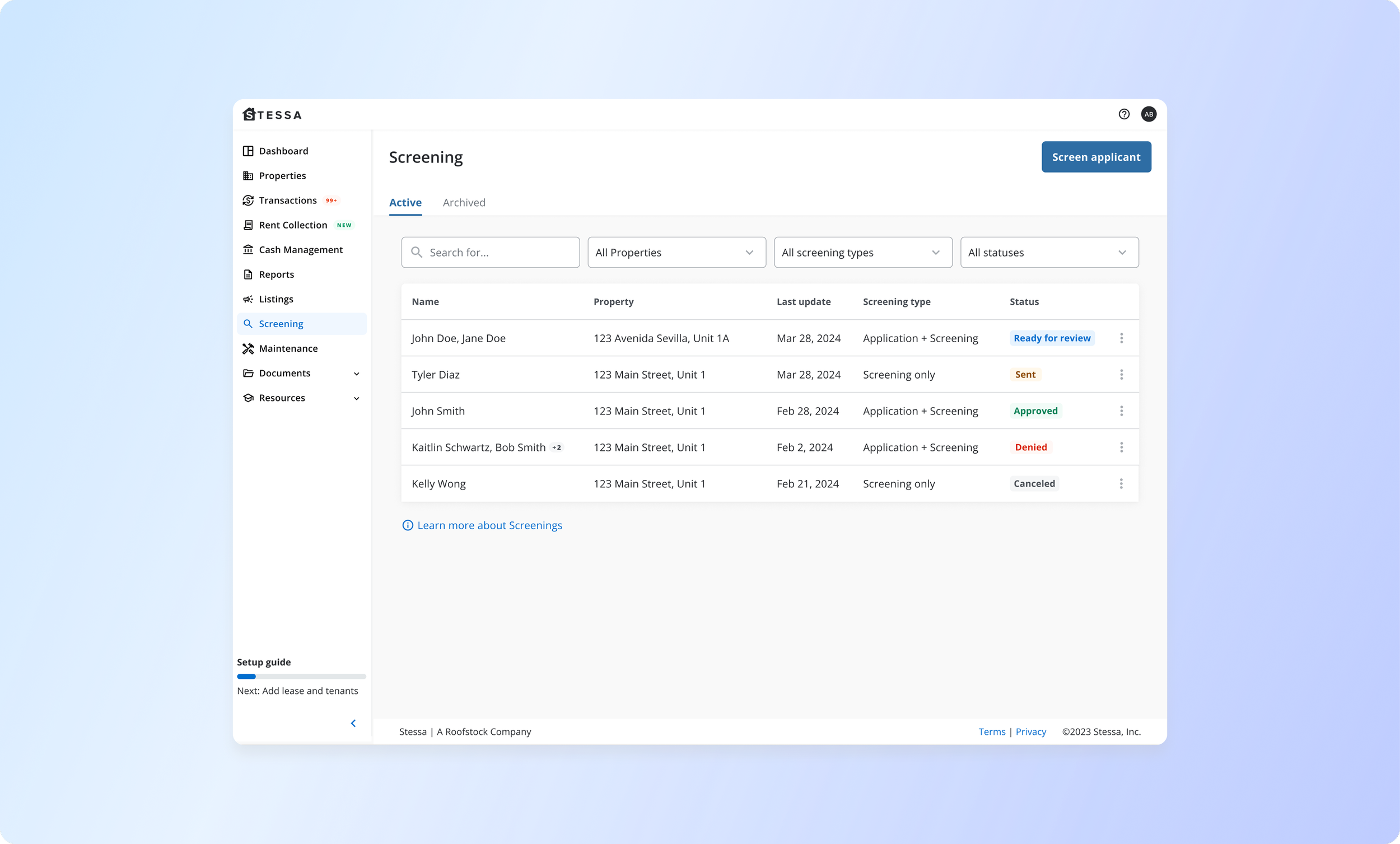Open the AB user avatar menu

[x=1149, y=114]
